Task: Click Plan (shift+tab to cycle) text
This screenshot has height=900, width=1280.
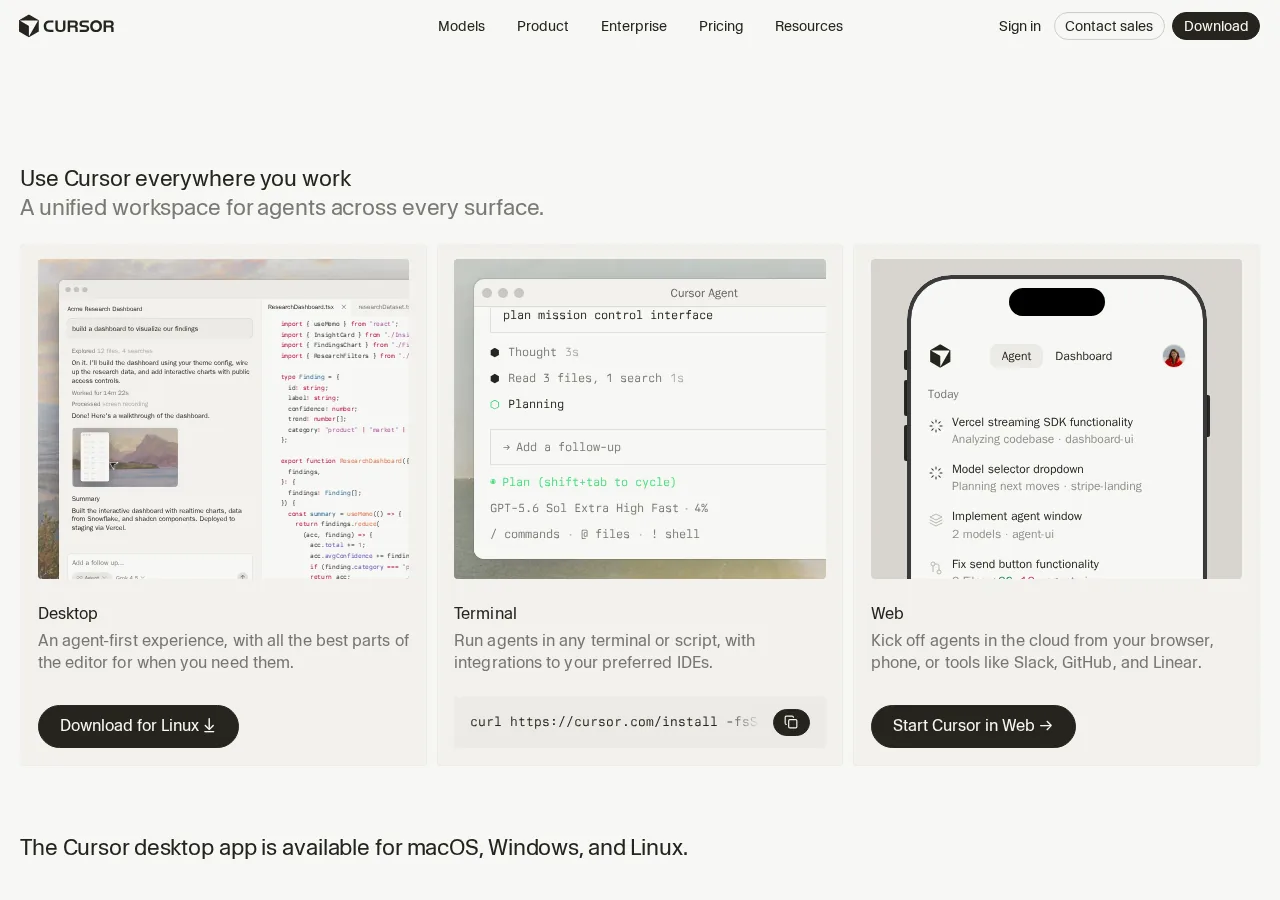Action: pos(589,482)
